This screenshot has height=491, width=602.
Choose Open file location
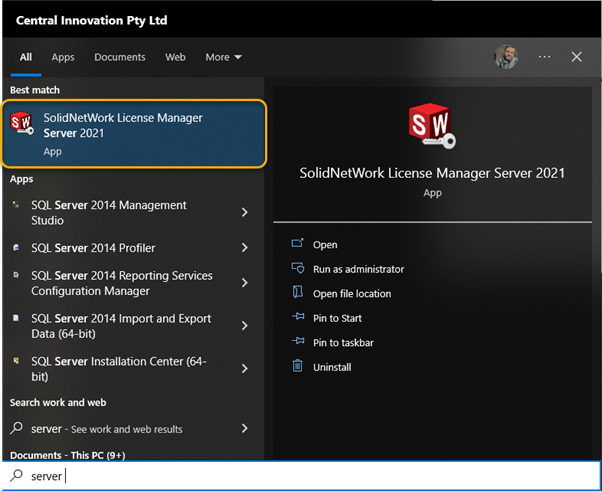(x=352, y=294)
